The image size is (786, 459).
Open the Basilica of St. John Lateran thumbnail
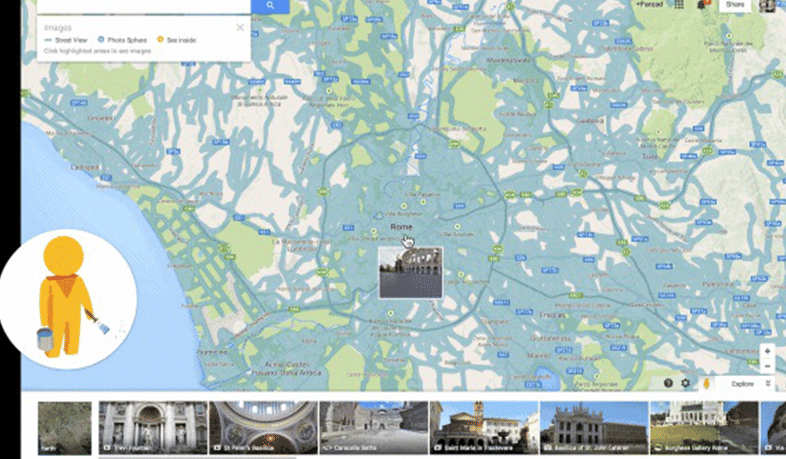(594, 428)
